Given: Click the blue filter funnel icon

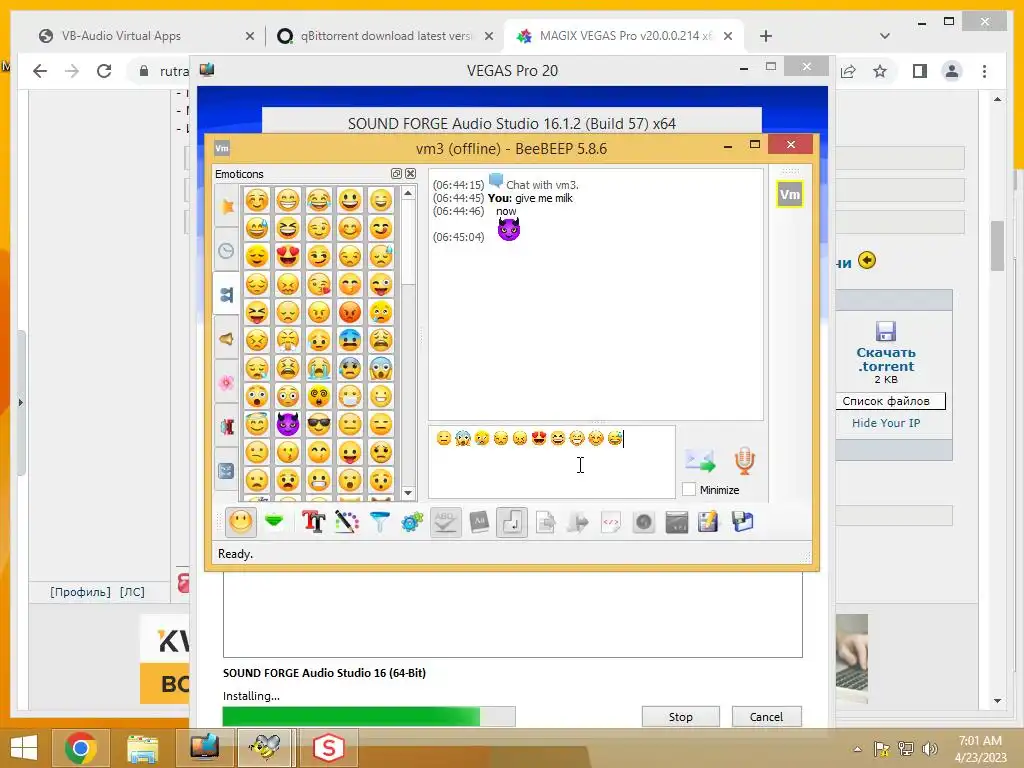Looking at the screenshot, I should 379,522.
